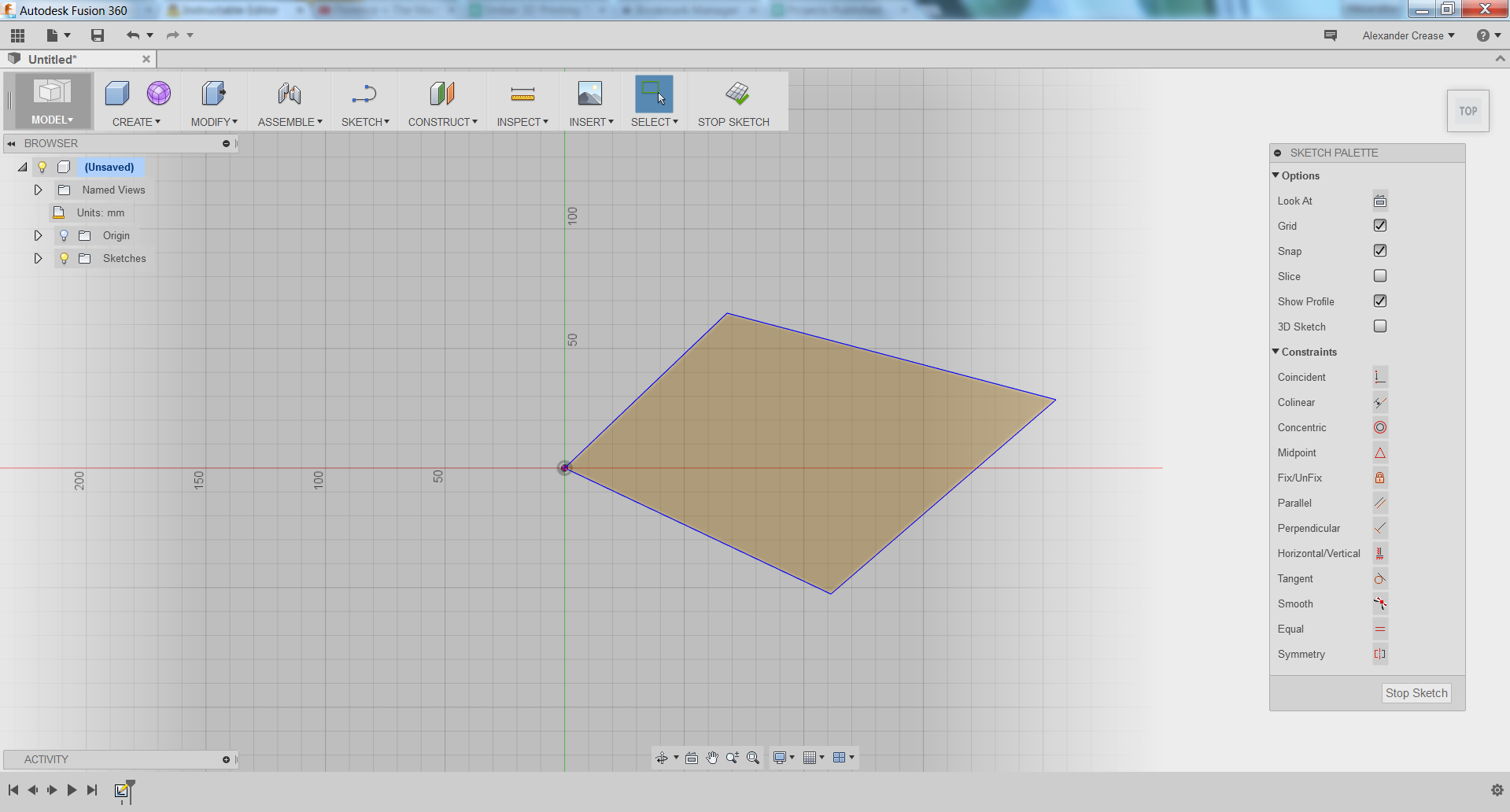Apply the Perpendicular constraint
This screenshot has width=1510, height=812.
1380,529
